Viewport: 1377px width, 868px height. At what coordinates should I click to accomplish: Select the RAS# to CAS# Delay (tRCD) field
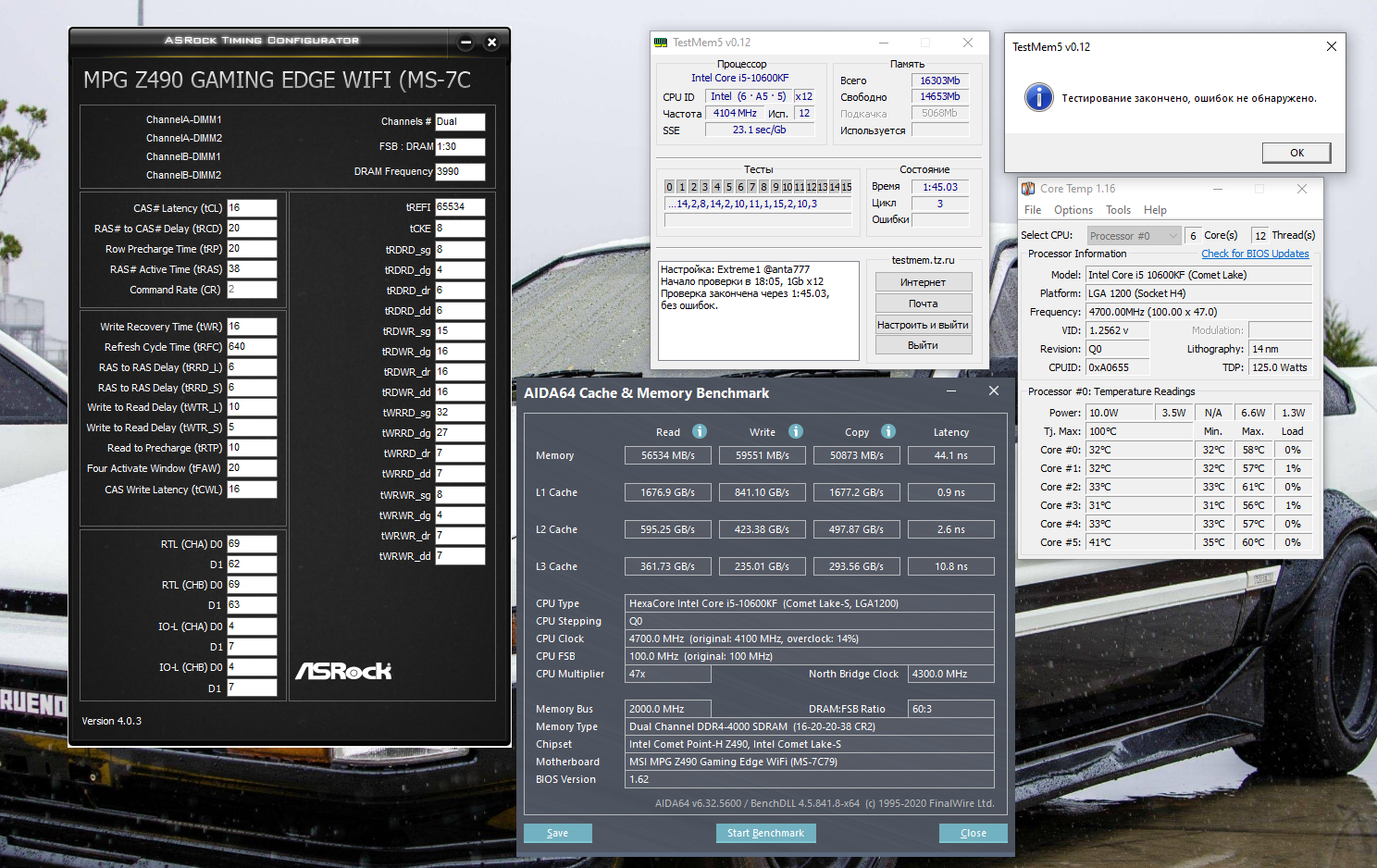tap(252, 229)
